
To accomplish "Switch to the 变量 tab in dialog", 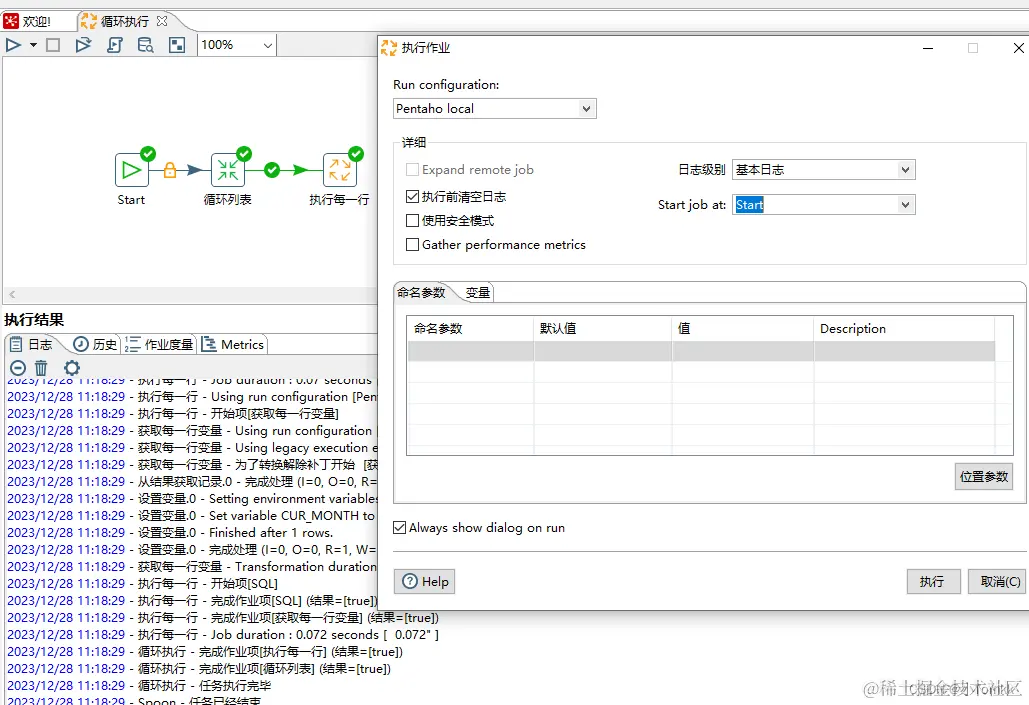I will tap(477, 293).
